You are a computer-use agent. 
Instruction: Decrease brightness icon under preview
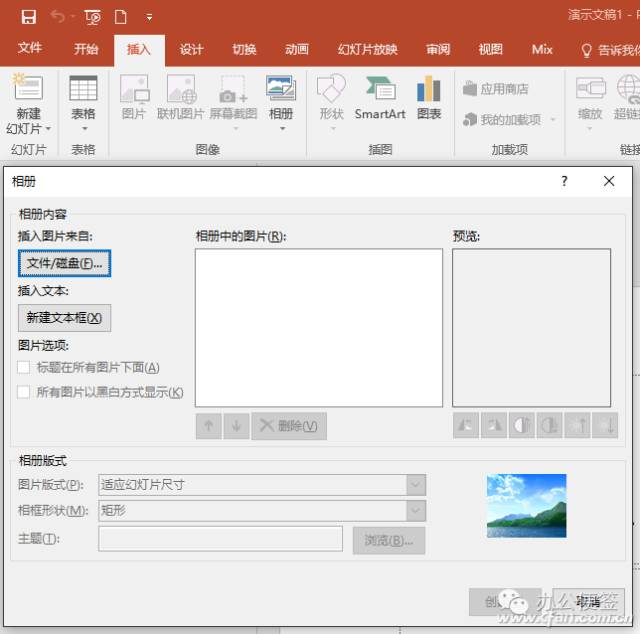tap(605, 425)
